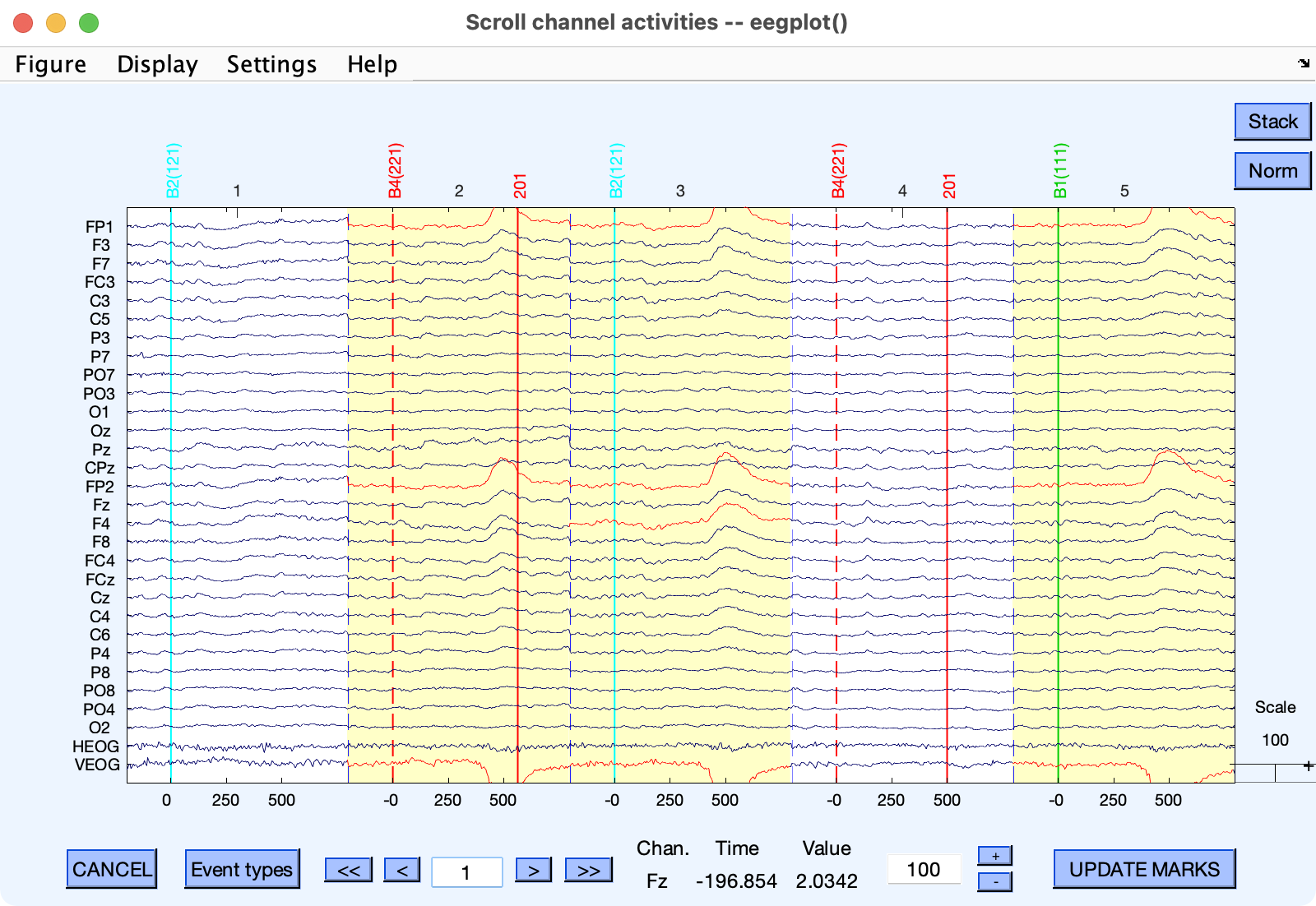Open the Figure menu

point(50,64)
